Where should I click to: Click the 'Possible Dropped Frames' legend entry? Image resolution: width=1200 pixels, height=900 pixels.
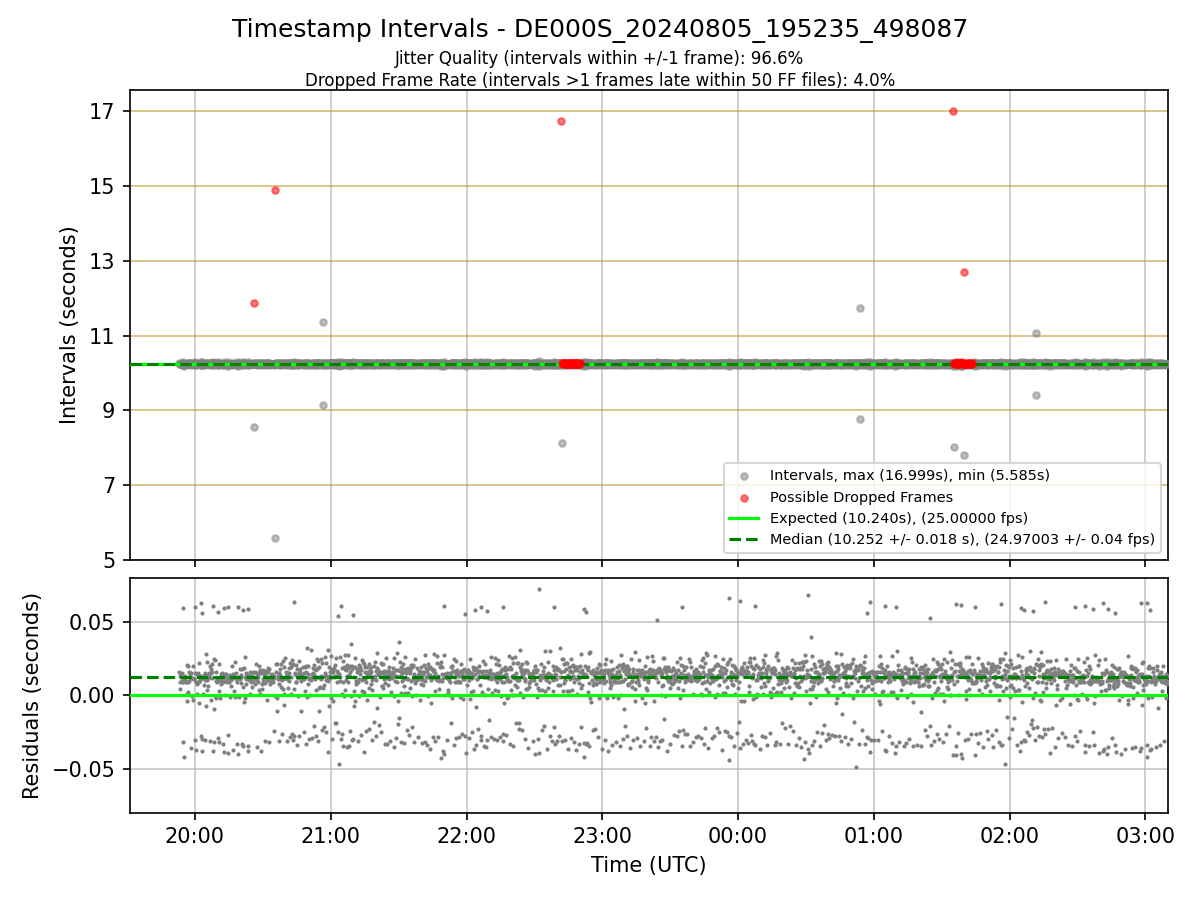[x=861, y=497]
